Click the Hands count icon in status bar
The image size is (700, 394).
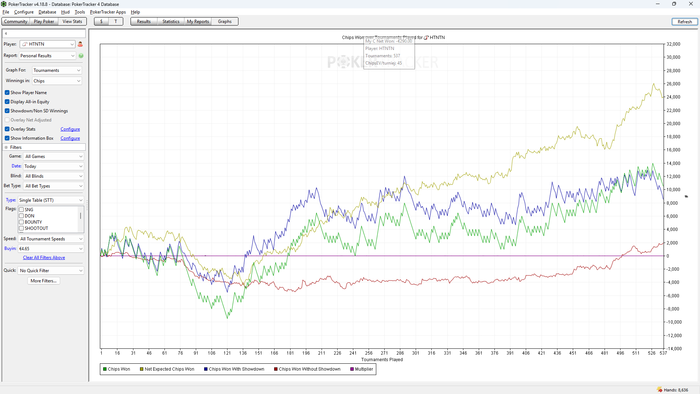coord(659,390)
